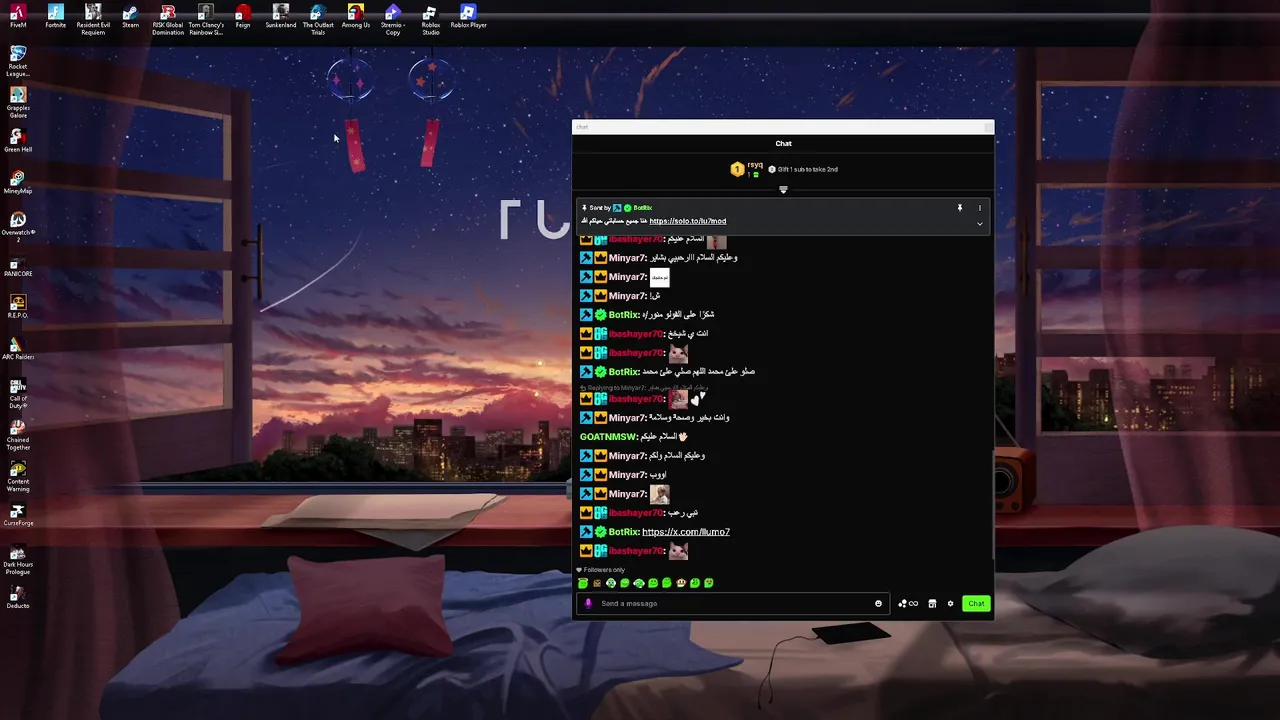Select the Call of Duty desktop icon
Screen dimensions: 1280x720
tap(18, 393)
